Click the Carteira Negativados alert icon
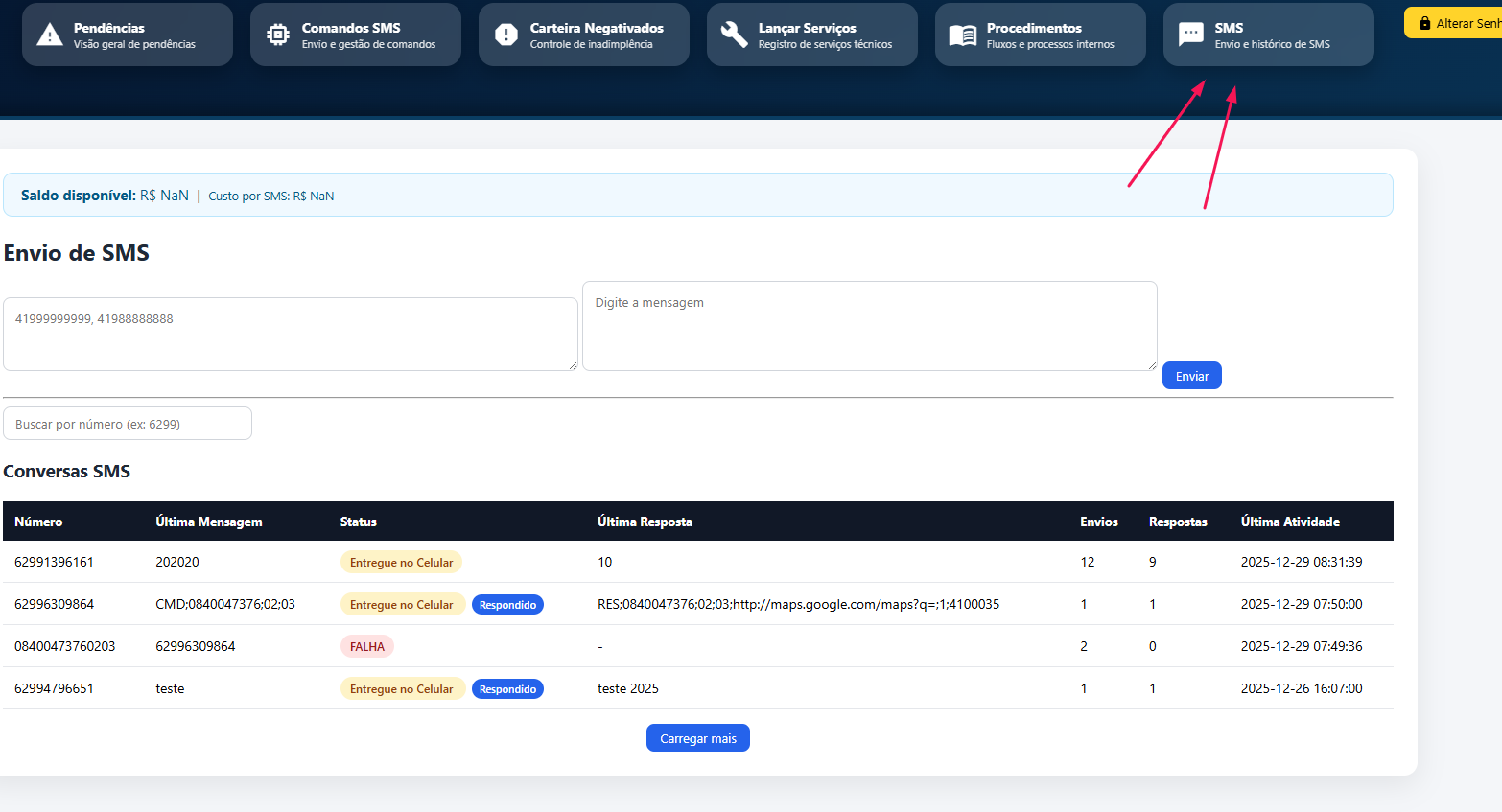The width and height of the screenshot is (1502, 812). [506, 35]
